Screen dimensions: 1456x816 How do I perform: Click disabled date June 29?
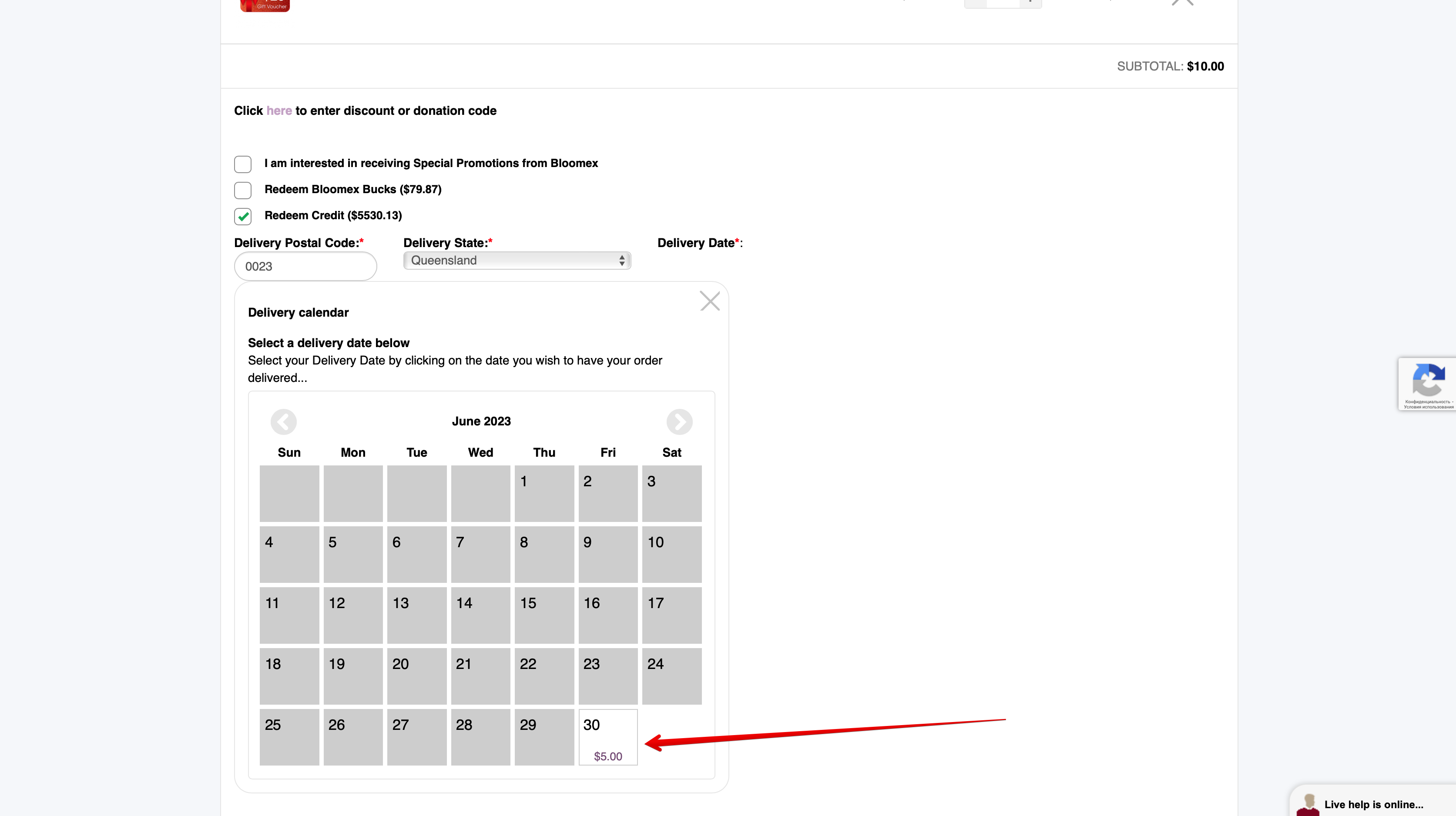(544, 737)
